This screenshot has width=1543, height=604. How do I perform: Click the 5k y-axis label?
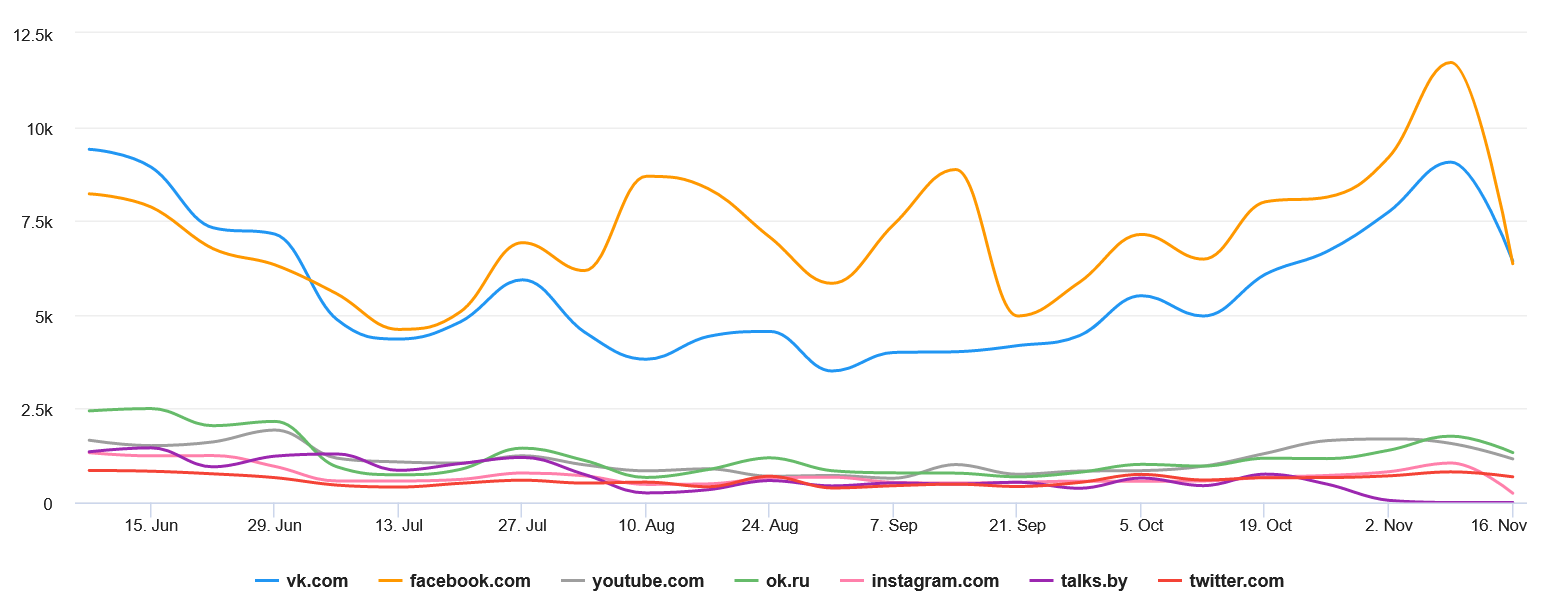pyautogui.click(x=41, y=316)
